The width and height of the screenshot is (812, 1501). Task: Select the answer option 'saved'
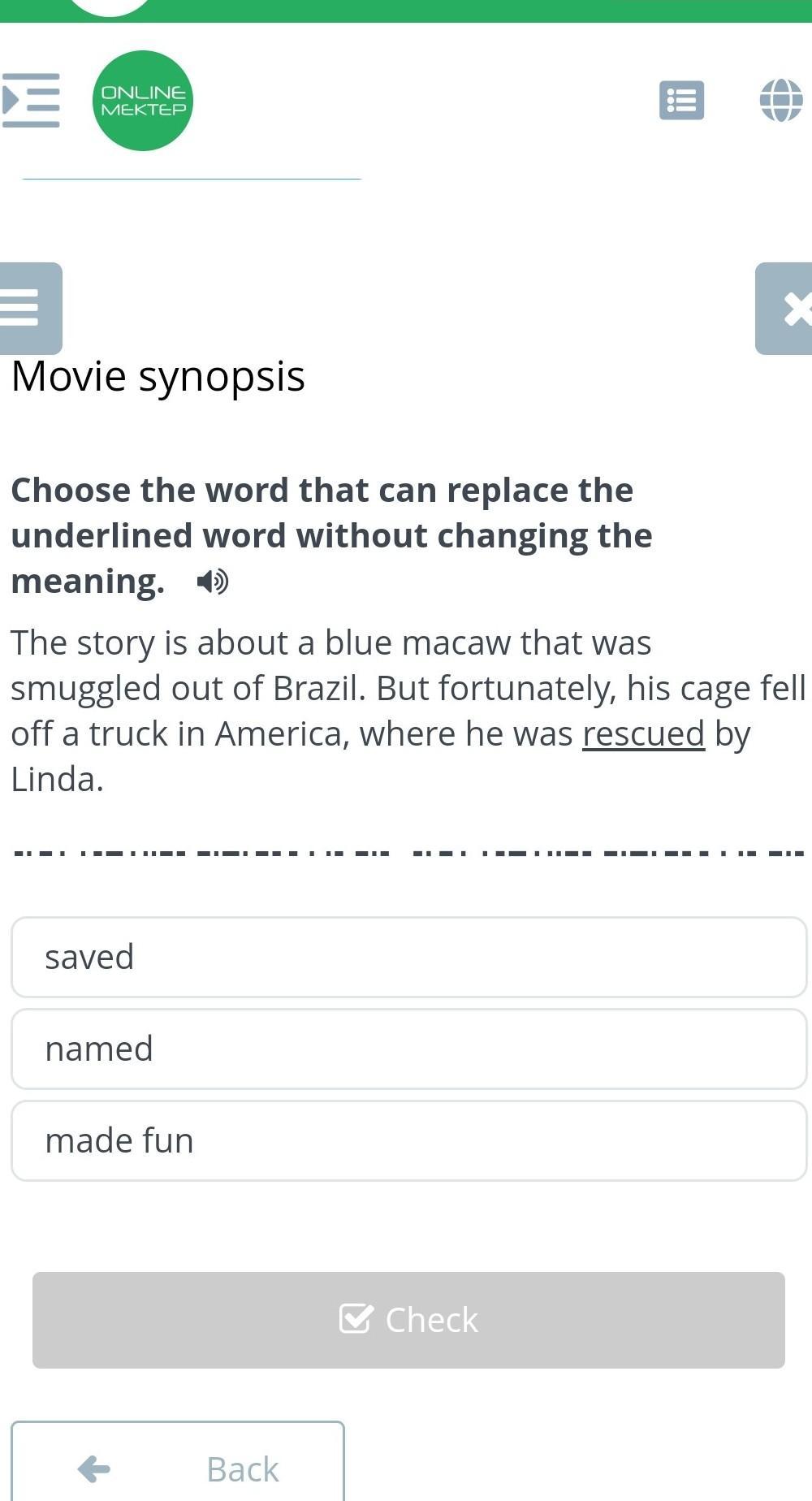tap(408, 957)
